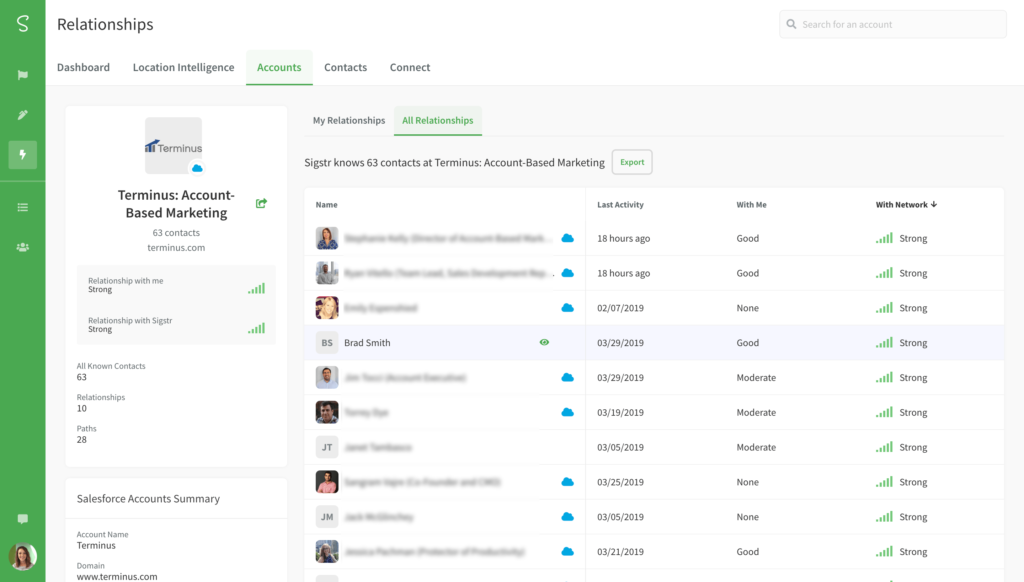
Task: Click the JM initials avatar
Action: (x=327, y=517)
